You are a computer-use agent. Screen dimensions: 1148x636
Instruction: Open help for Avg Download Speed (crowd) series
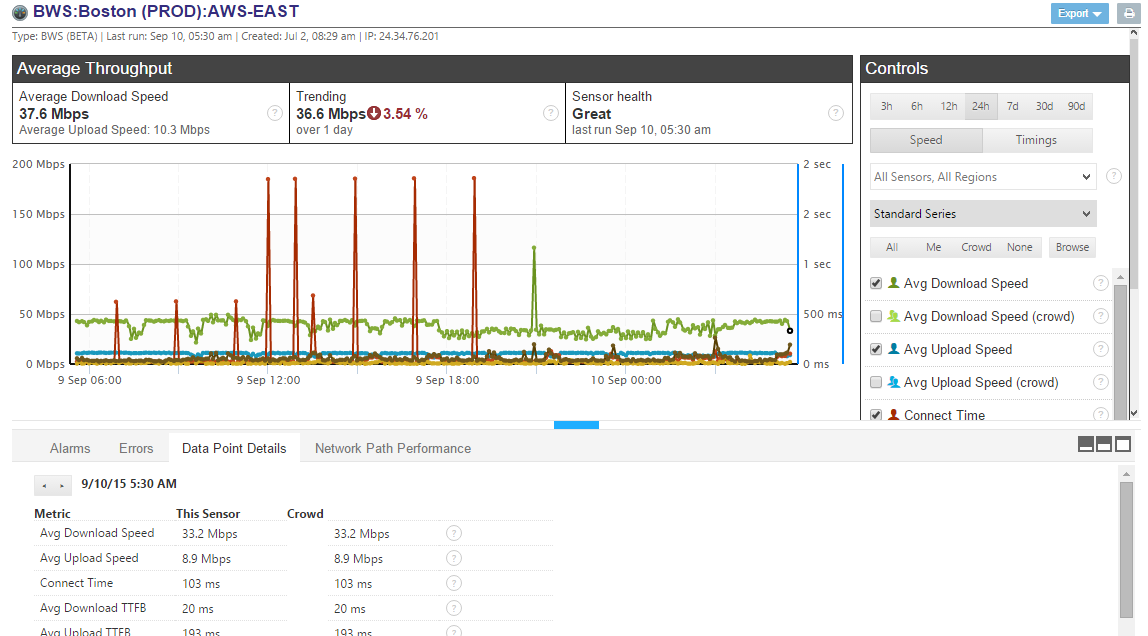pos(1100,316)
